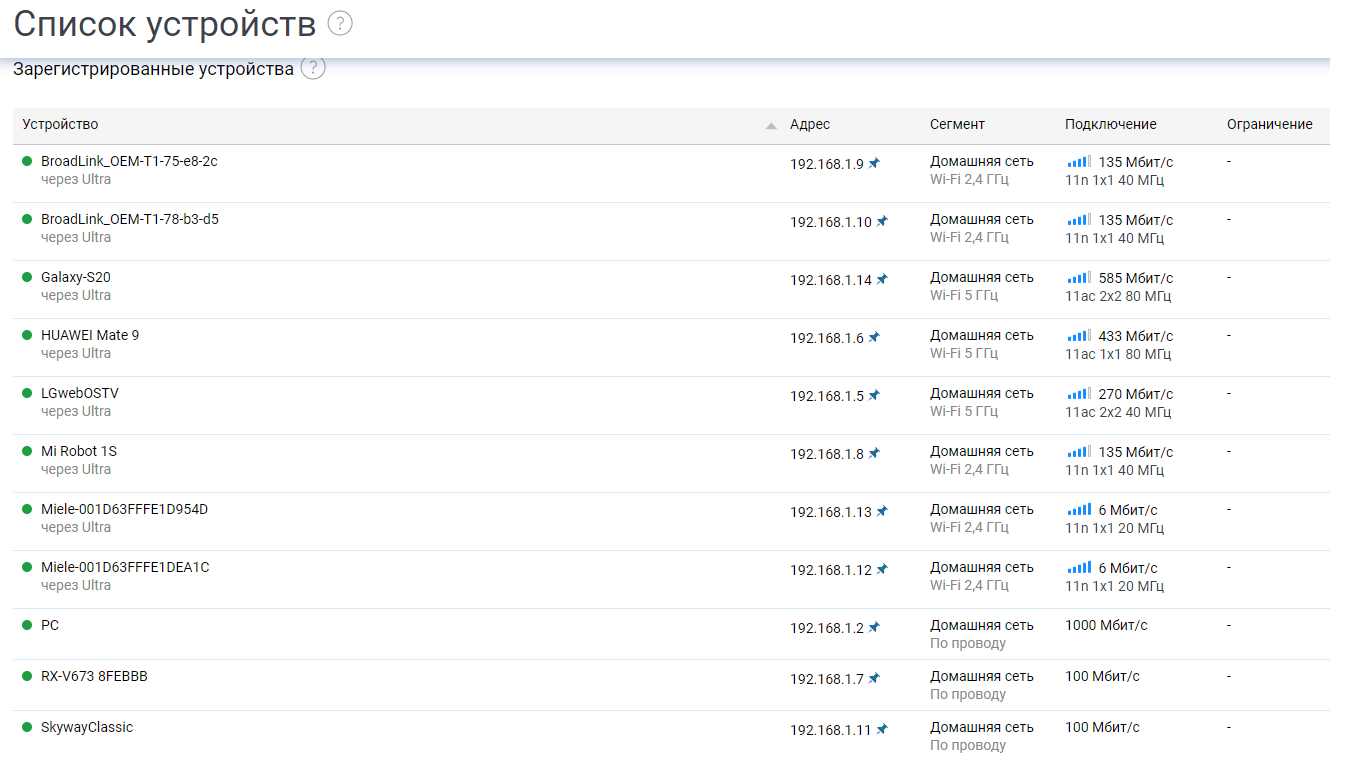
Task: Sort by the Адрес column header
Action: pos(810,124)
